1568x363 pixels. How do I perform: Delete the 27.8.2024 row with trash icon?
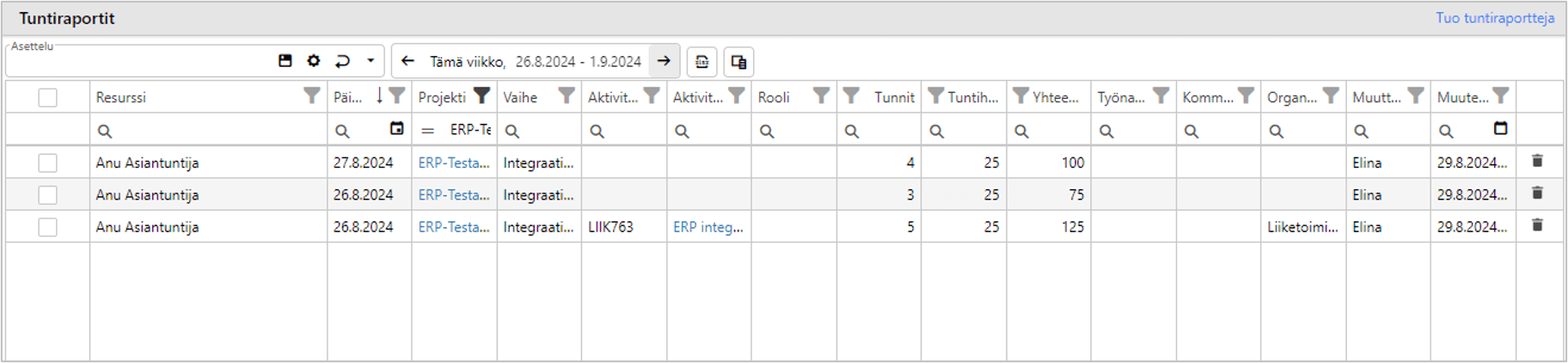[1537, 162]
